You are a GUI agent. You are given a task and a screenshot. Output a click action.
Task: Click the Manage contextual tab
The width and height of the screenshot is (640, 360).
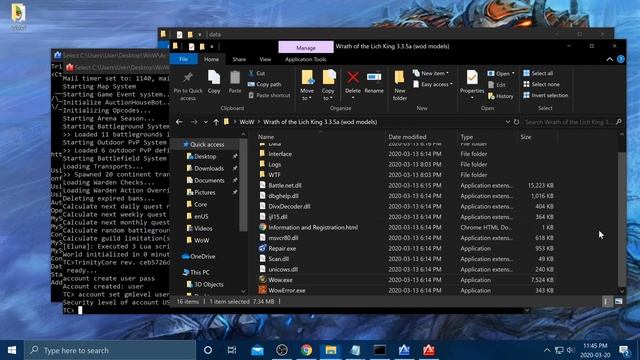306,47
